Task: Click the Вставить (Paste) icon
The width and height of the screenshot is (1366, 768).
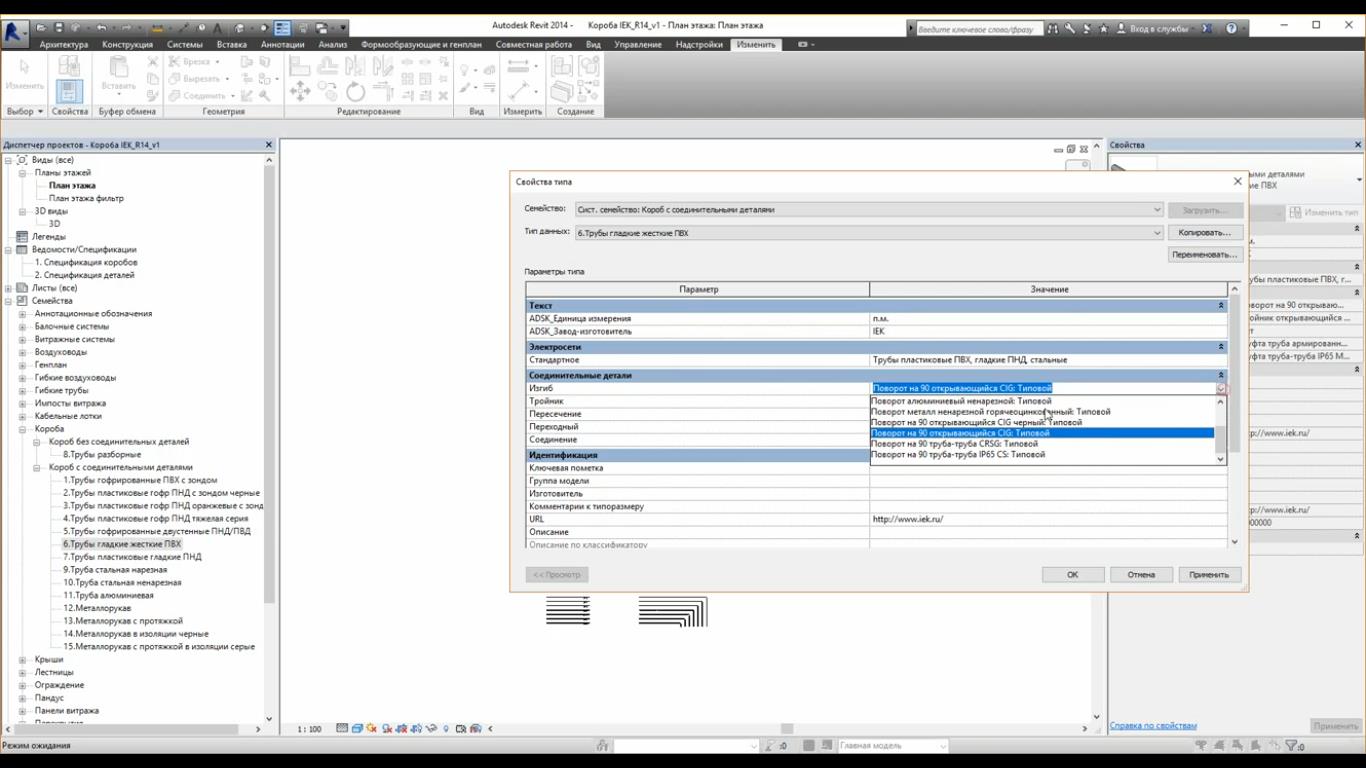Action: tap(117, 72)
